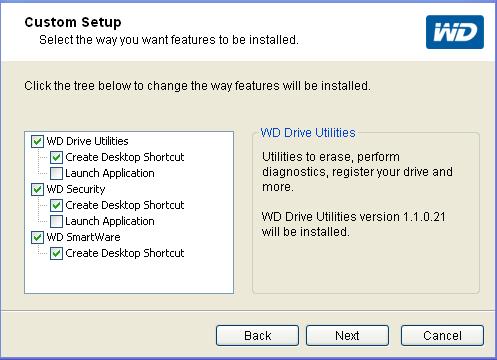
Task: Select Launch Application label under WD Security
Action: coord(110,221)
